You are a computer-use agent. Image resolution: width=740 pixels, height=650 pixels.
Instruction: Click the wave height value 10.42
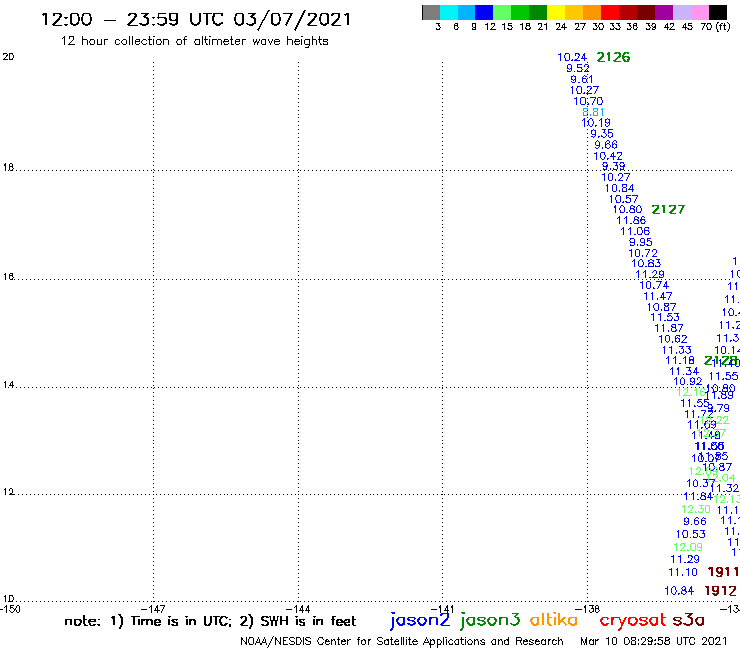608,156
